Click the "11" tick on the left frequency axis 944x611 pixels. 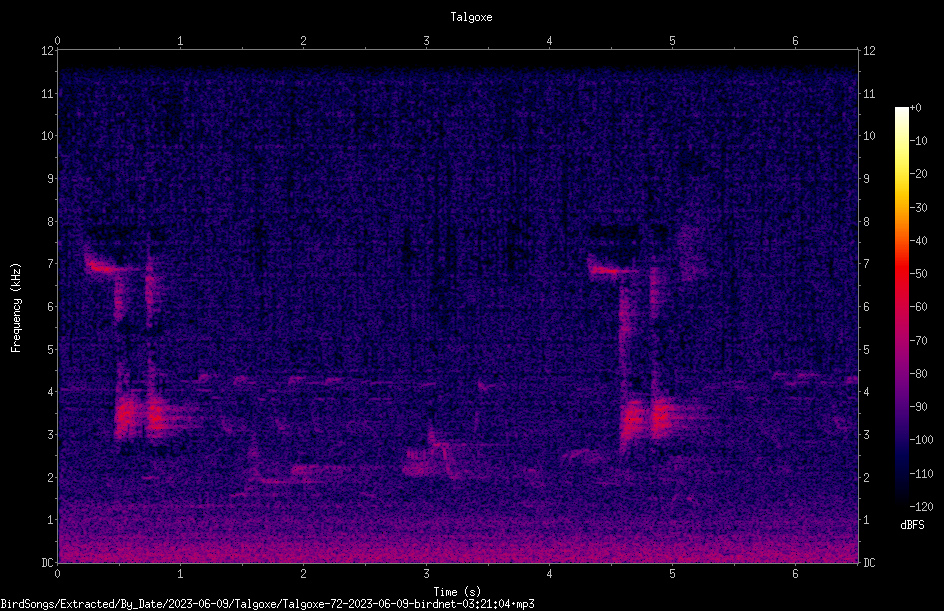(47, 93)
